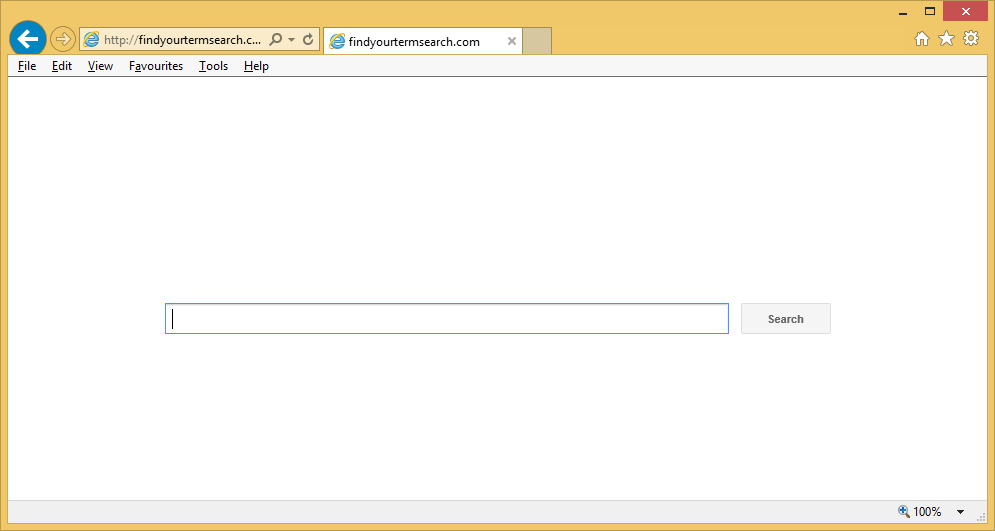Screen dimensions: 995x531
Task: Click the Forward navigation arrow
Action: click(63, 40)
